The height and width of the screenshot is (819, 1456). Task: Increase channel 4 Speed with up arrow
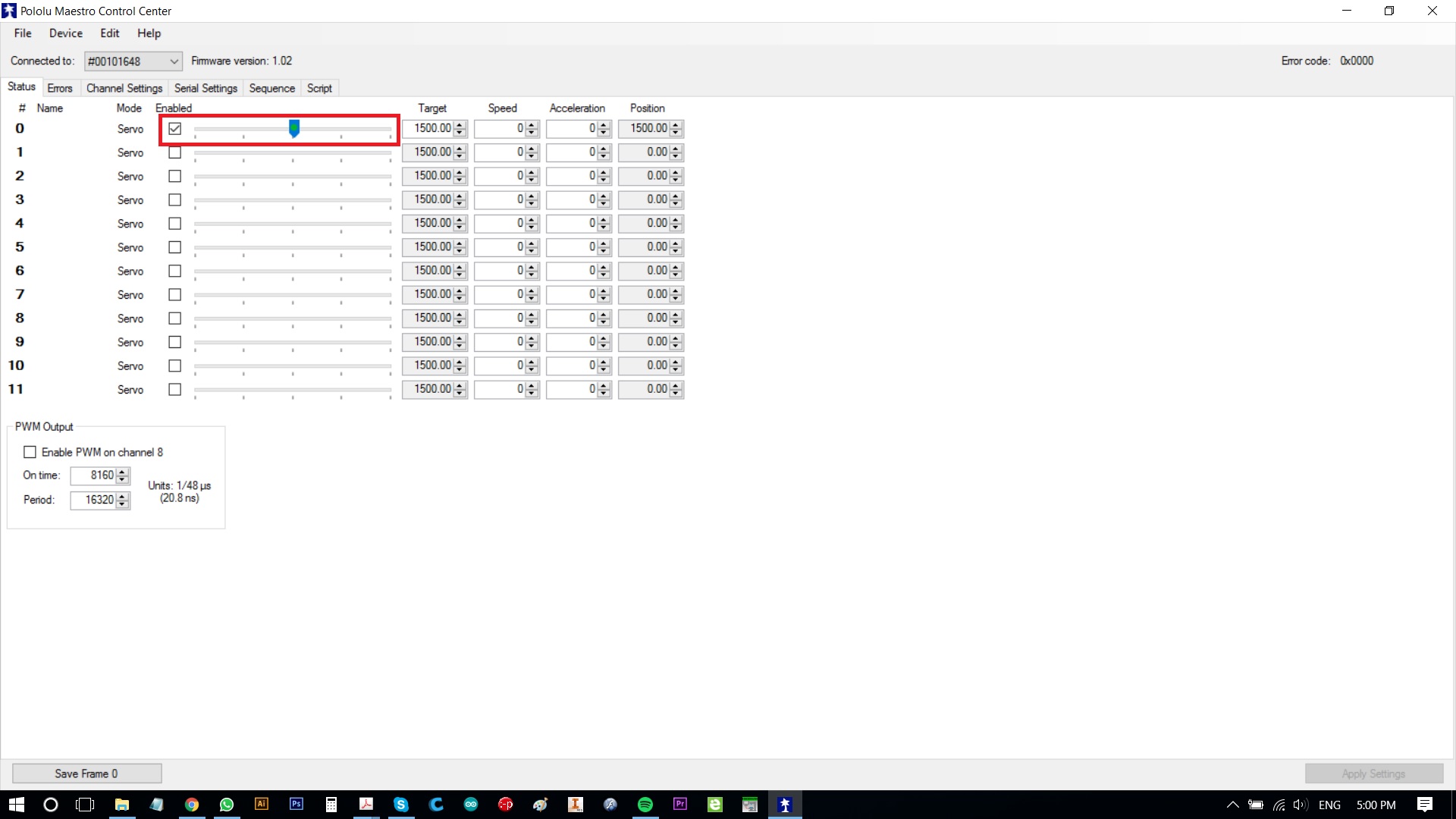point(532,220)
